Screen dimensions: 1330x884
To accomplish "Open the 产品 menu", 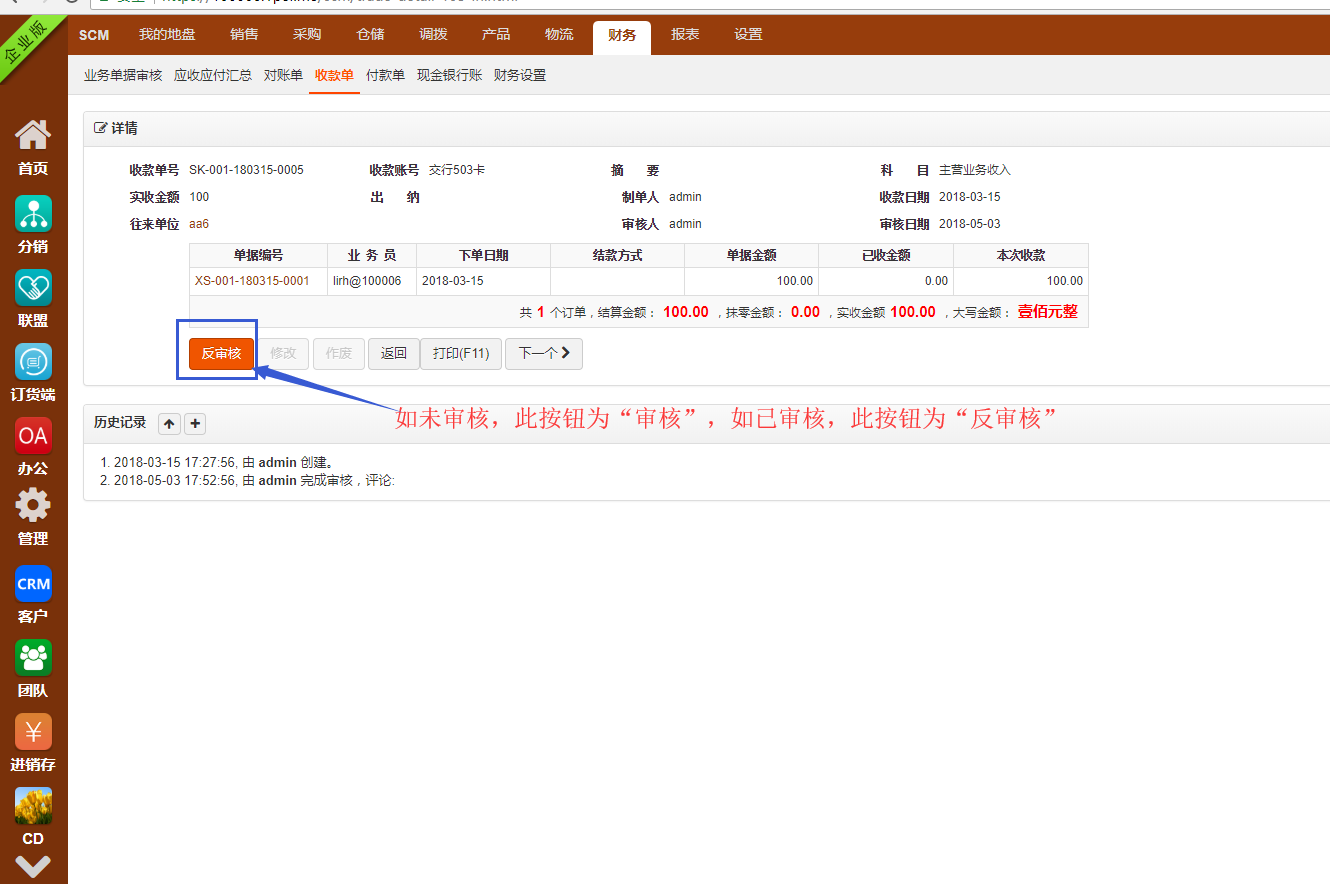I will coord(496,35).
